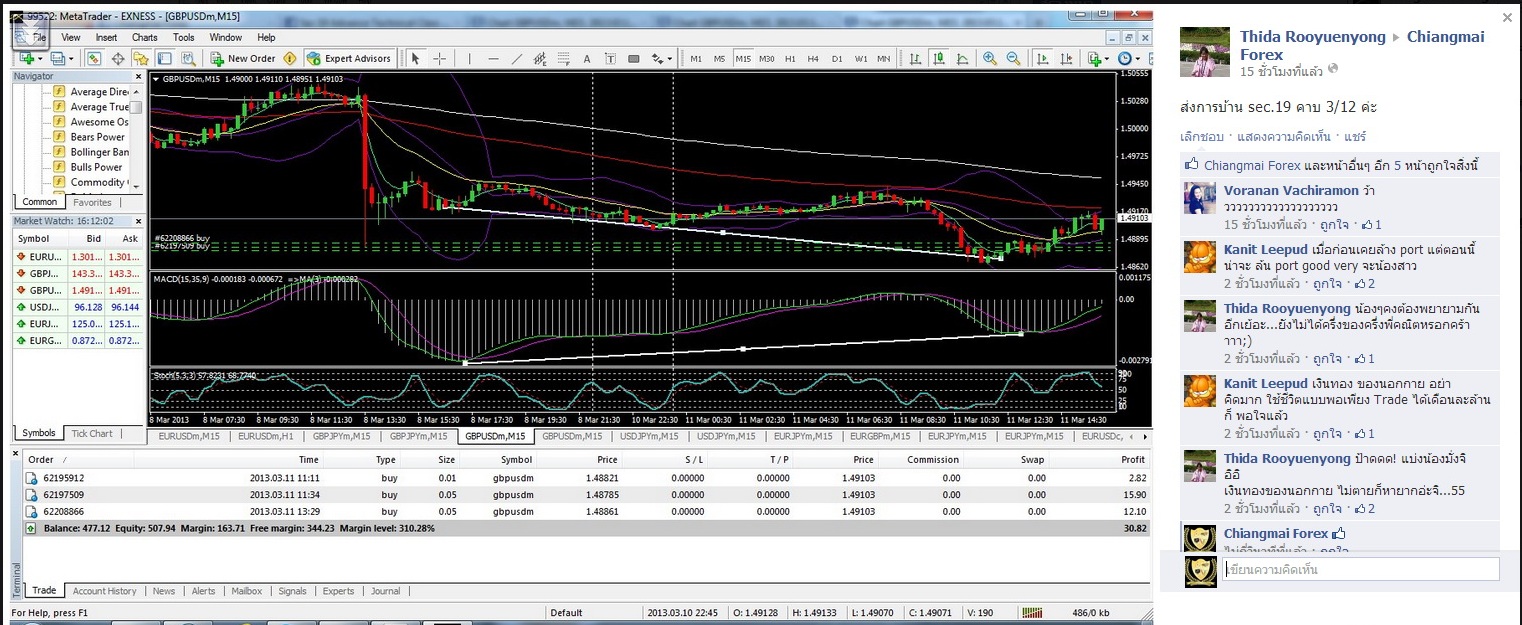
Task: Switch chart to M30 timeframe
Action: [767, 58]
